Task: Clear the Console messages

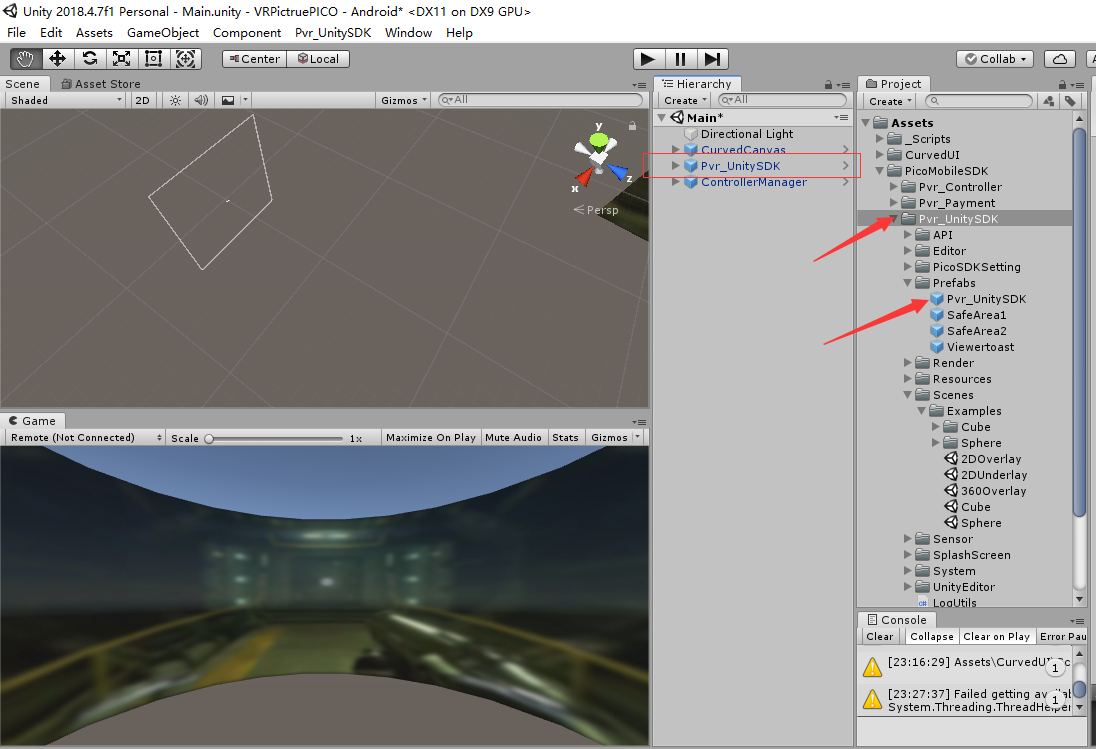Action: tap(879, 636)
